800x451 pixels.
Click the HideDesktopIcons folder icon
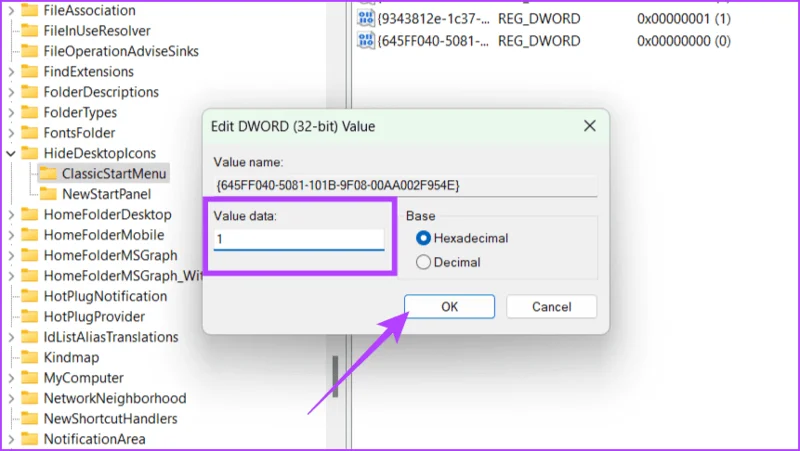[30, 153]
